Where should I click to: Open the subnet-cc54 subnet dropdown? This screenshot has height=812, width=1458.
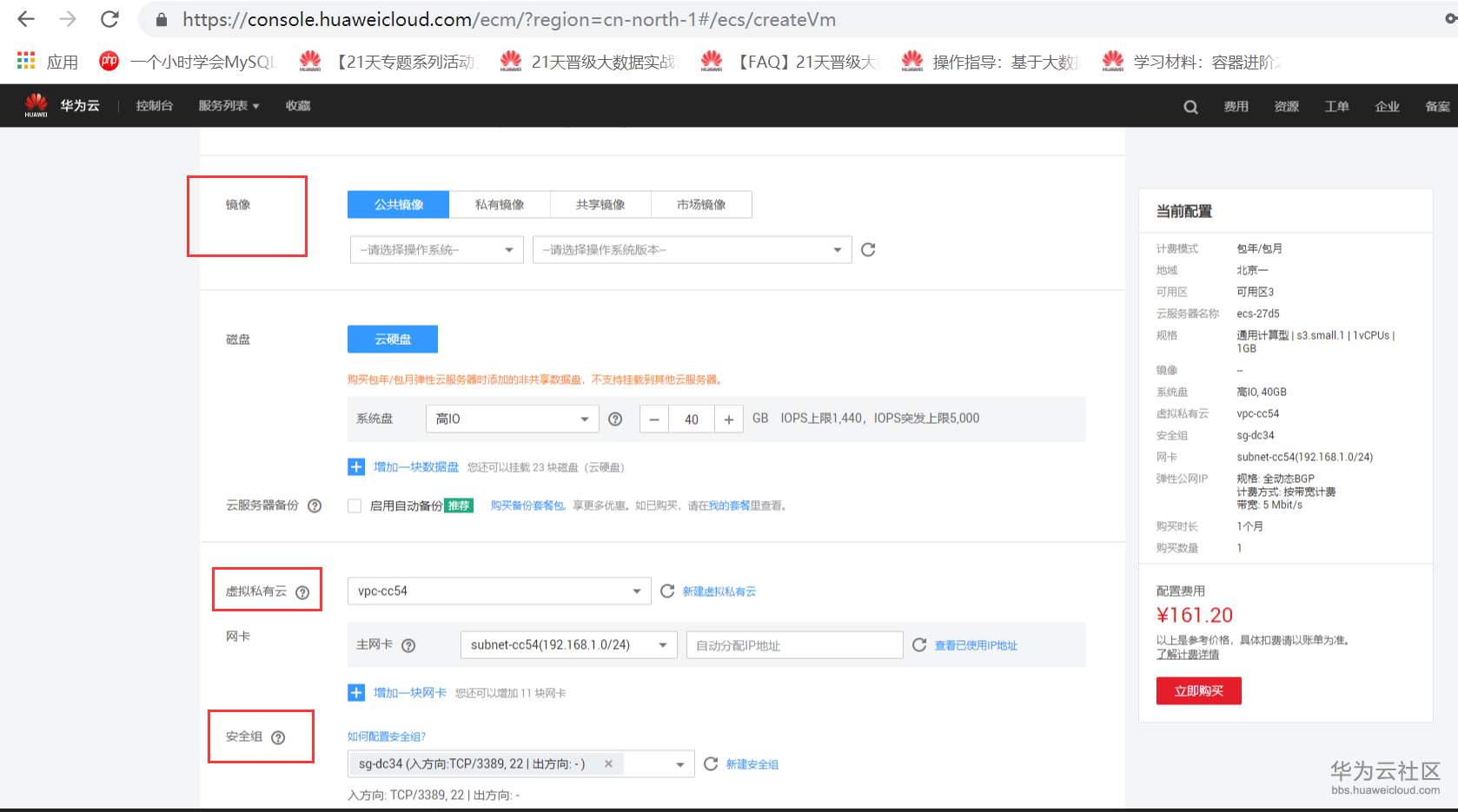coord(568,644)
